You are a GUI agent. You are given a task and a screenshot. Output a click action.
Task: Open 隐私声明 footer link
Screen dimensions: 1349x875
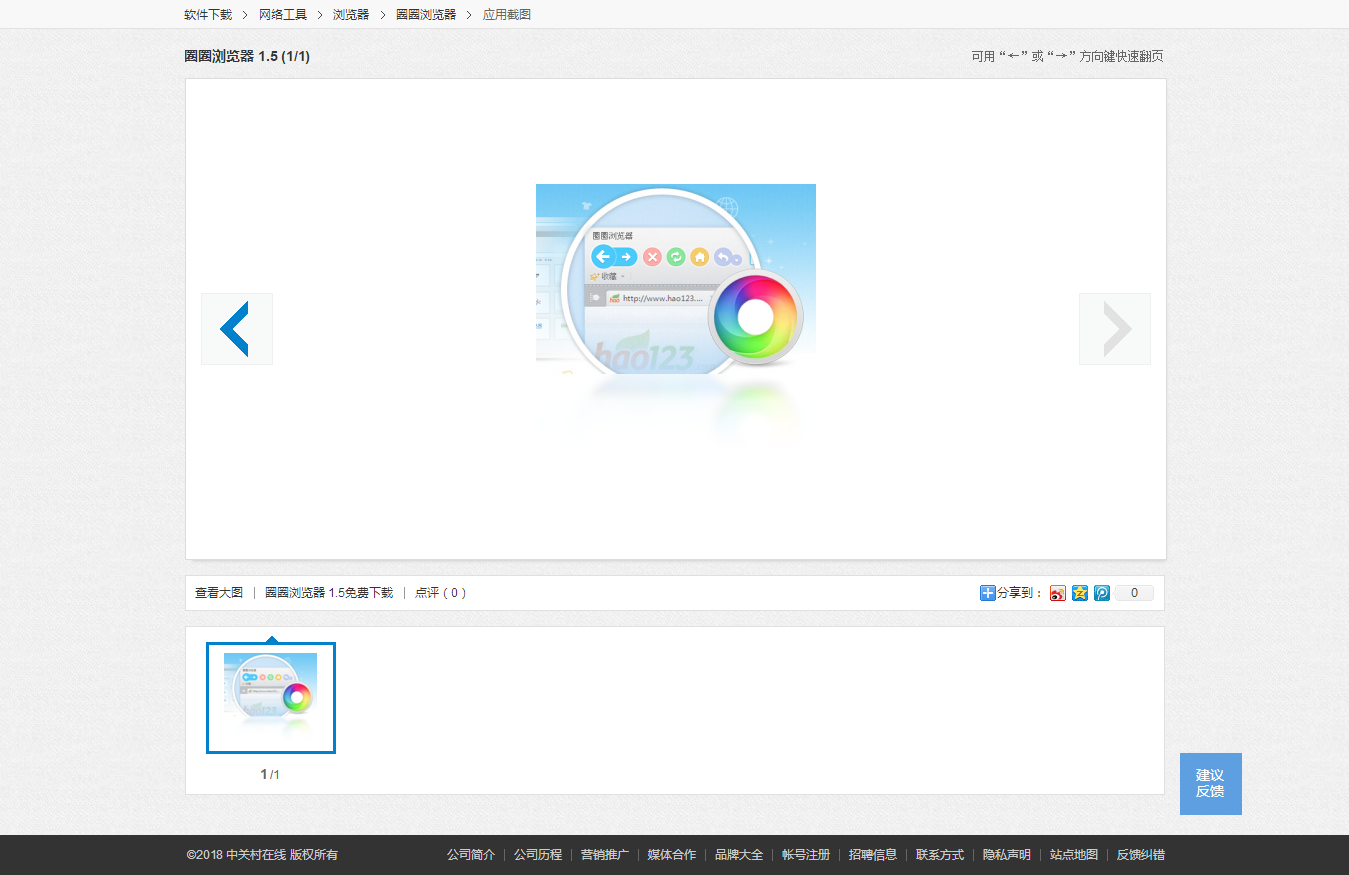point(1007,855)
